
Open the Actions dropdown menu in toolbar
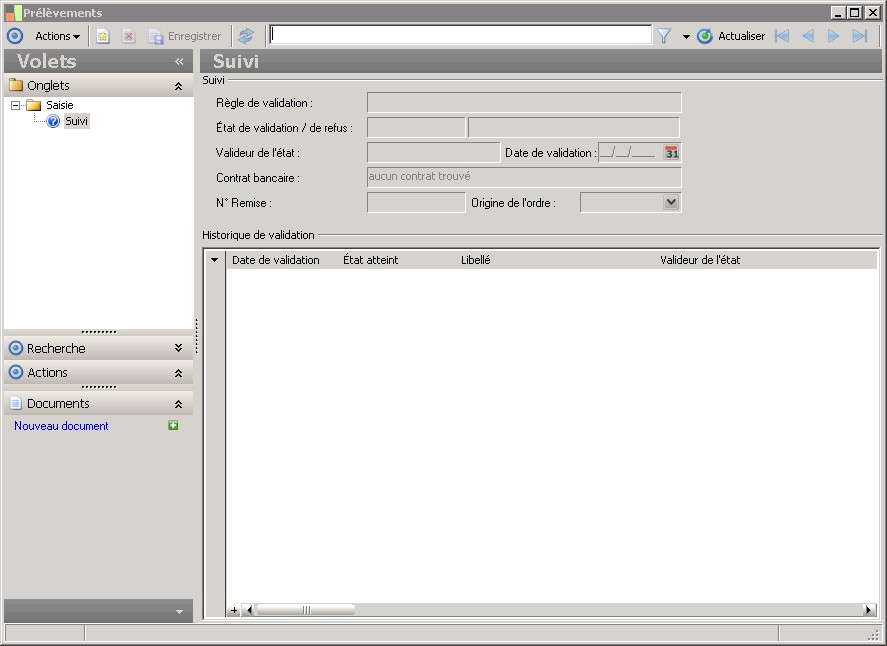click(57, 36)
